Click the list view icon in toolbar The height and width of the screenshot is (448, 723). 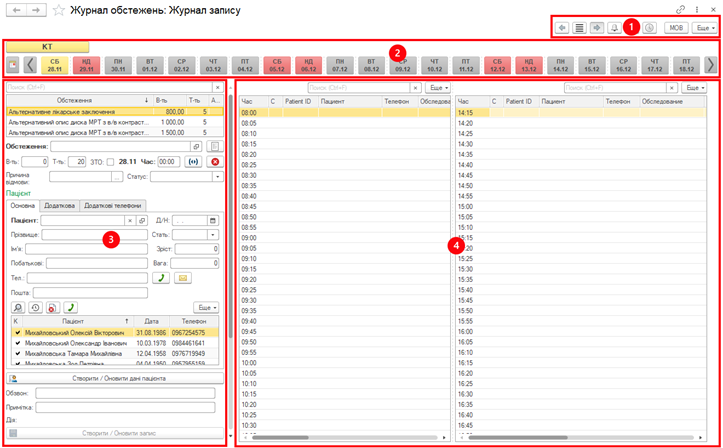pos(579,28)
